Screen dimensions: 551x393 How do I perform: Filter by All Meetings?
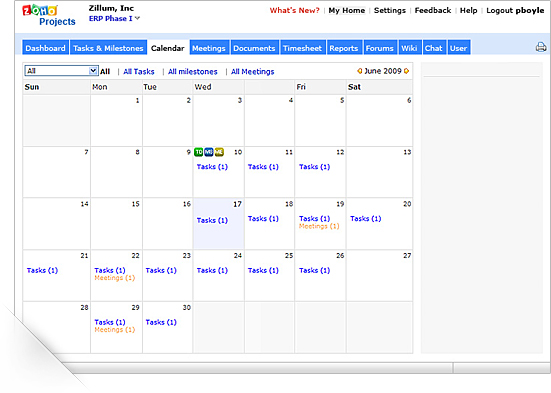point(253,71)
